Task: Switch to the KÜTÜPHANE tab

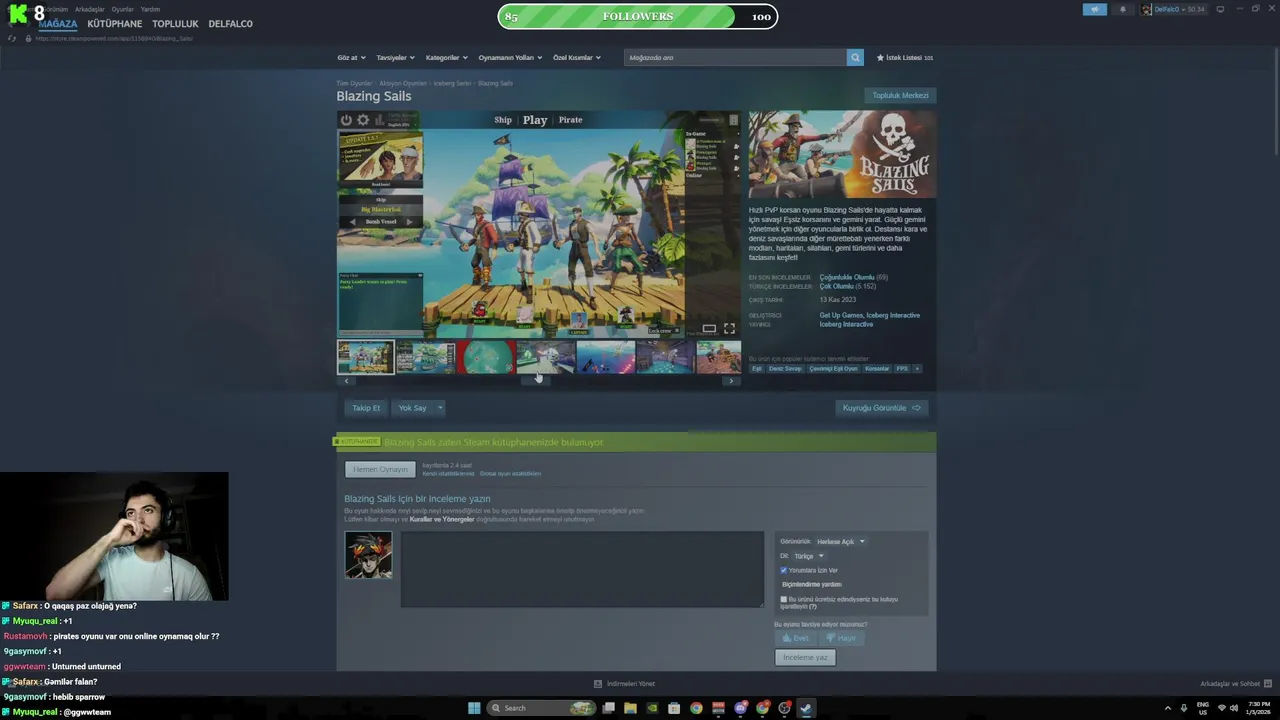Action: pyautogui.click(x=115, y=24)
